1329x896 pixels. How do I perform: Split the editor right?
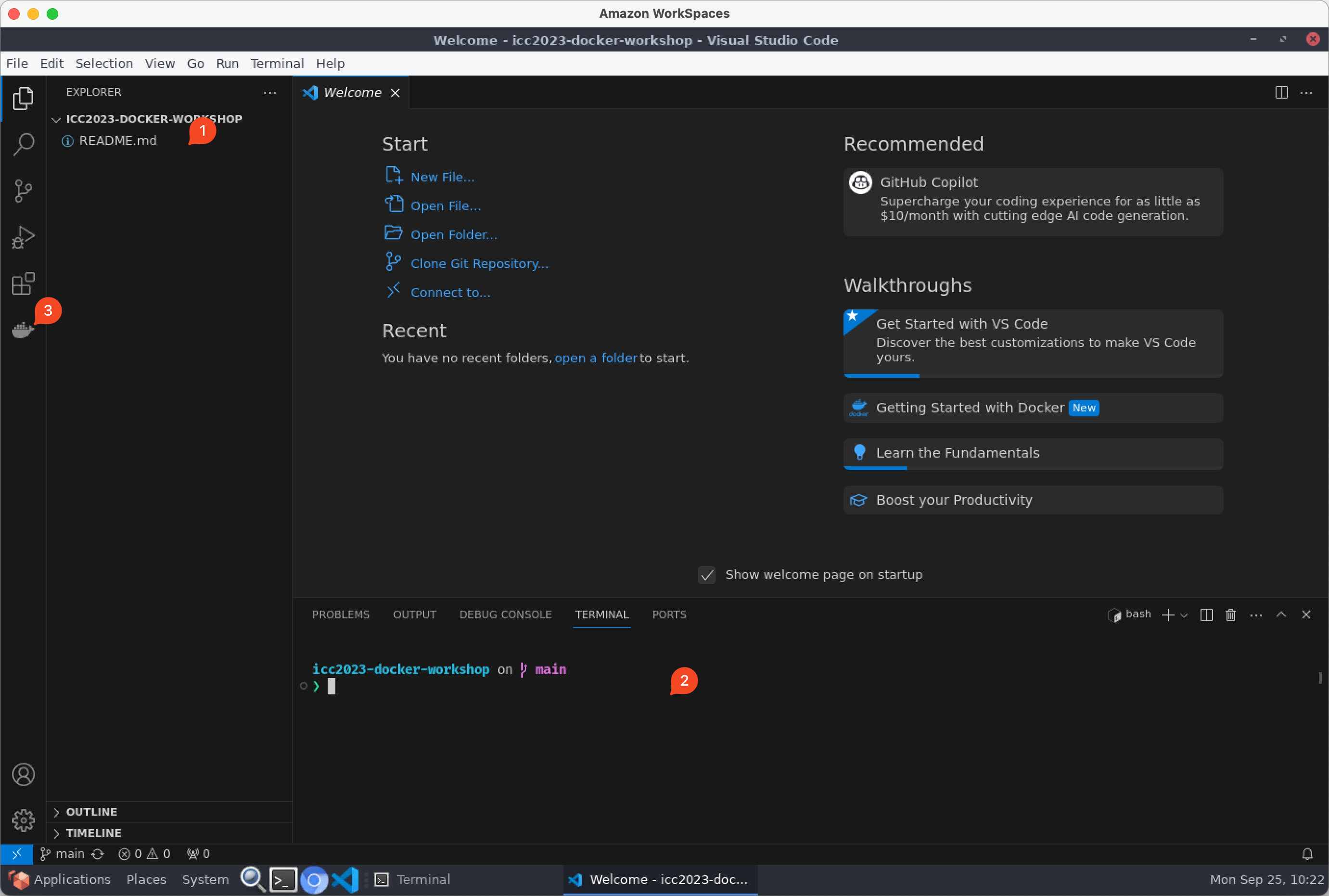[1281, 92]
